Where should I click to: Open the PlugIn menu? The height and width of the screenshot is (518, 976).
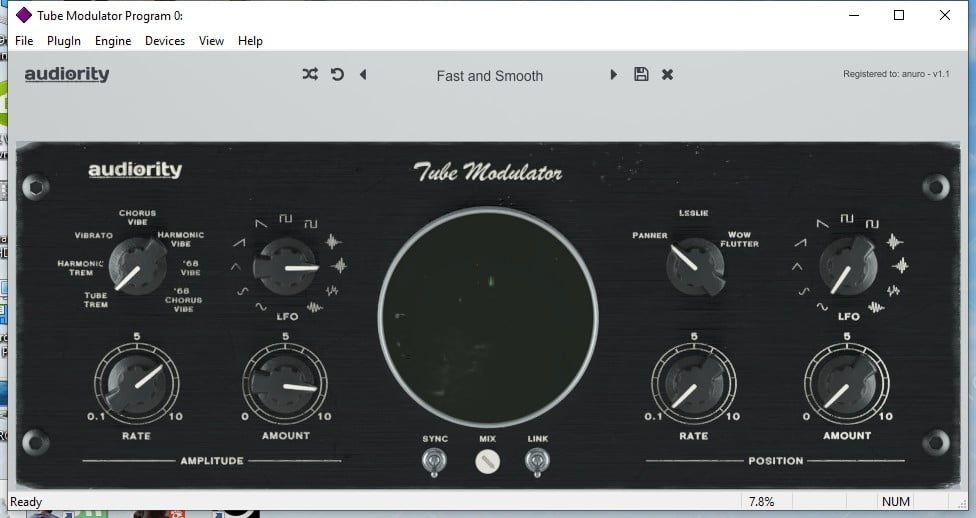pyautogui.click(x=63, y=40)
